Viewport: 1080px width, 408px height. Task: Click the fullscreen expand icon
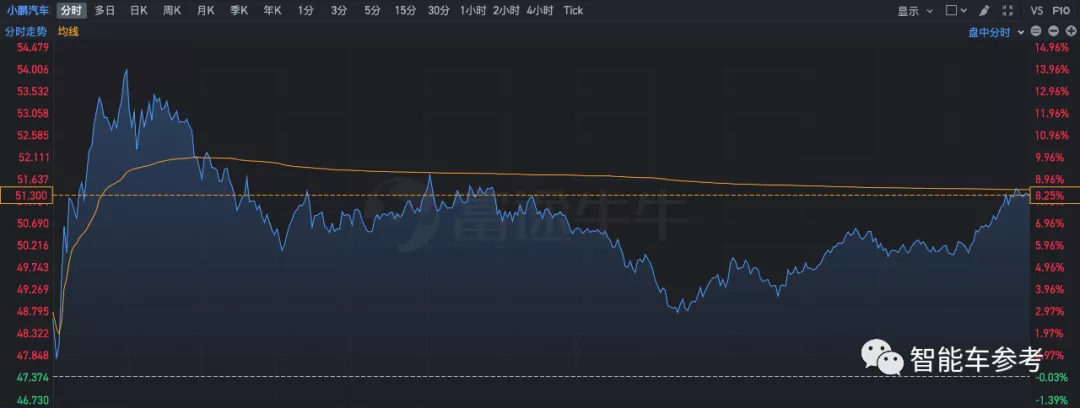(1008, 10)
